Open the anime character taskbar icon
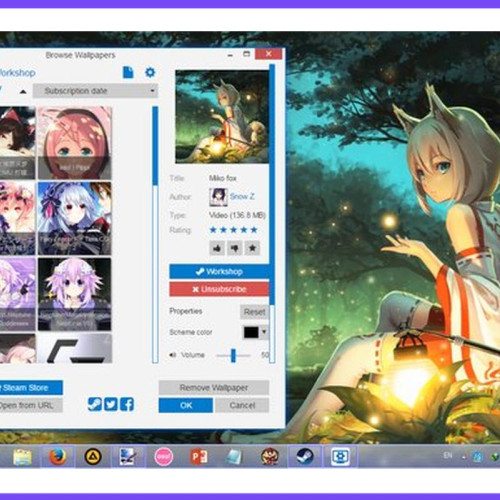This screenshot has height=500, width=500. tap(270, 457)
